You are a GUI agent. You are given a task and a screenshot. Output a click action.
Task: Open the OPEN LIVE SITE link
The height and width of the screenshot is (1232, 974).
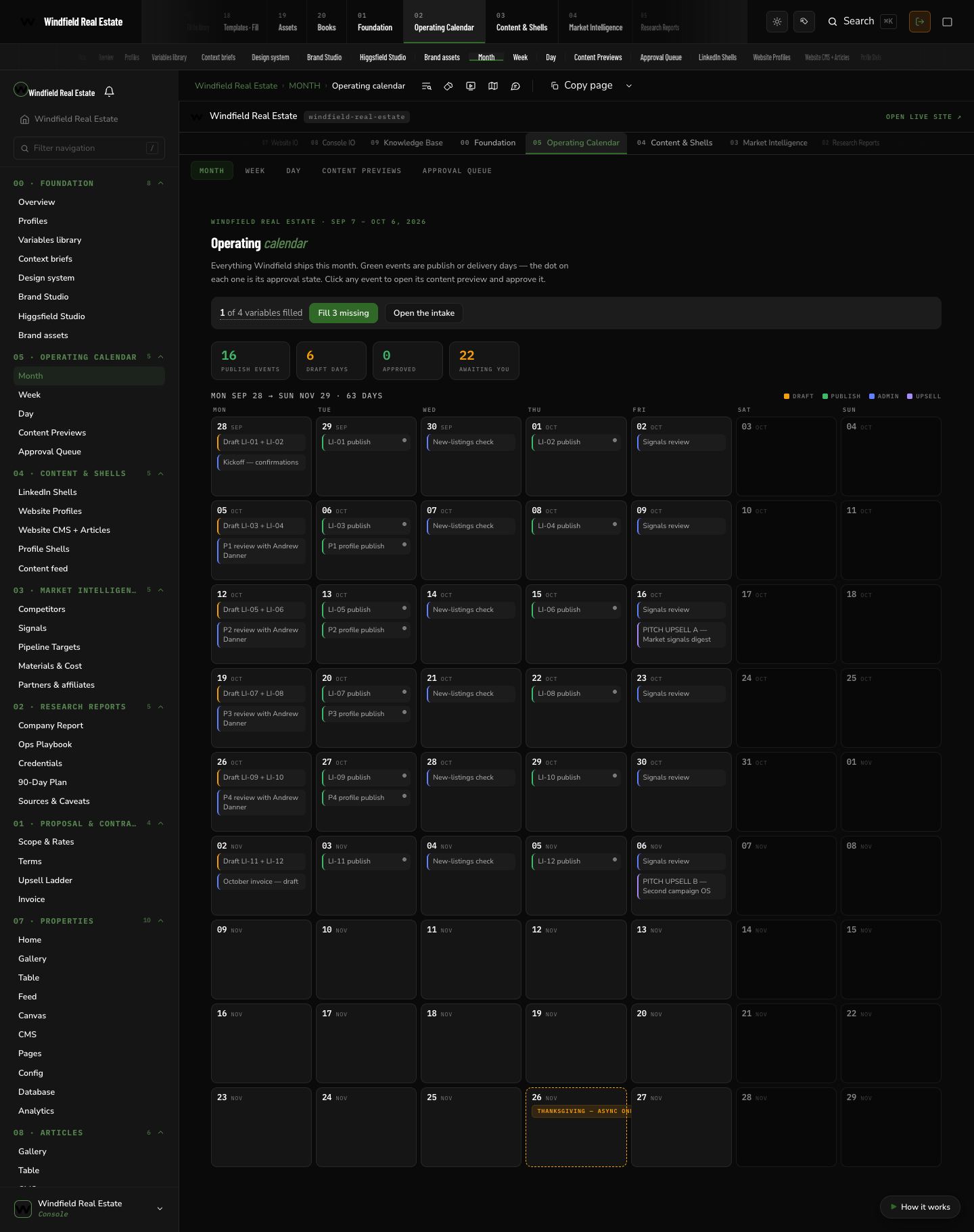point(923,117)
